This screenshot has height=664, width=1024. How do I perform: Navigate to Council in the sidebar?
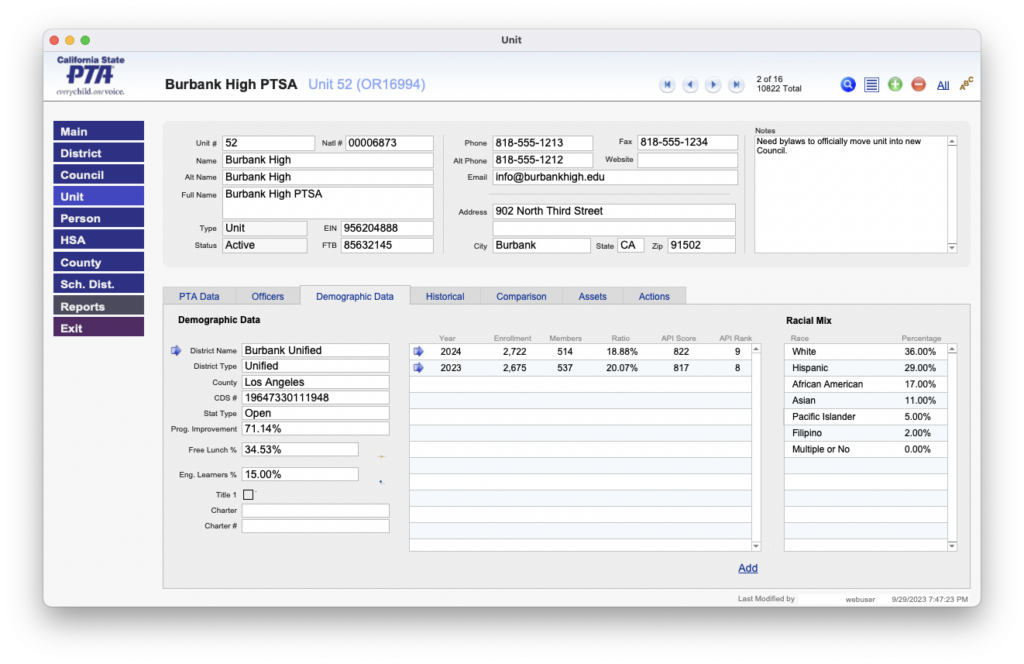tap(98, 175)
